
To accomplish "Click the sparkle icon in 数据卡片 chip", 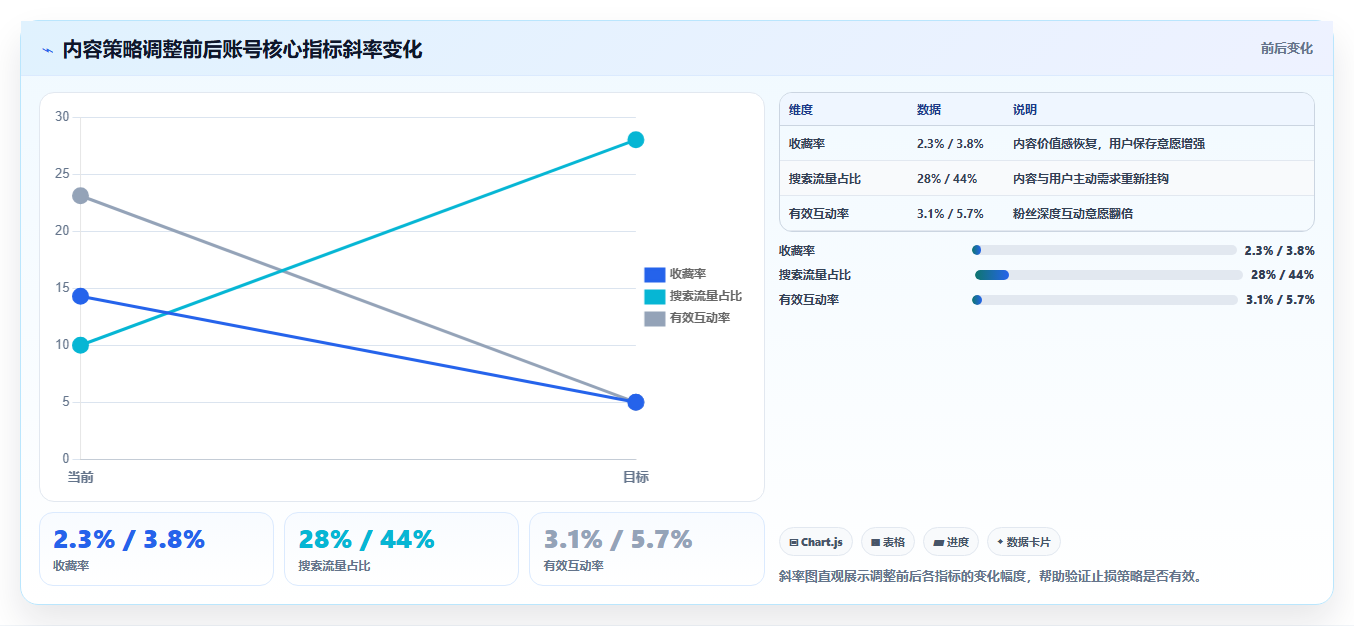I will (x=1000, y=542).
